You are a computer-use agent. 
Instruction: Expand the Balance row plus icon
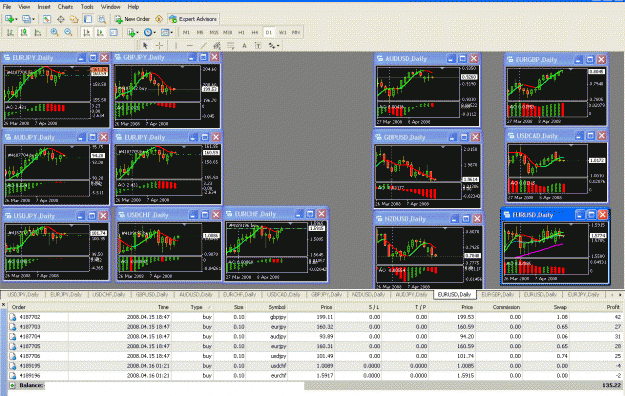pos(12,385)
